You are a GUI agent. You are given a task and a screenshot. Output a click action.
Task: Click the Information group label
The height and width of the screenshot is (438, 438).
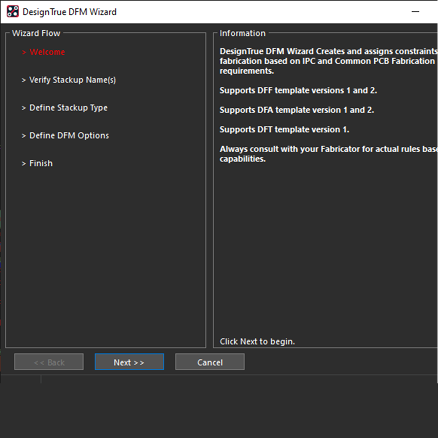pos(243,33)
